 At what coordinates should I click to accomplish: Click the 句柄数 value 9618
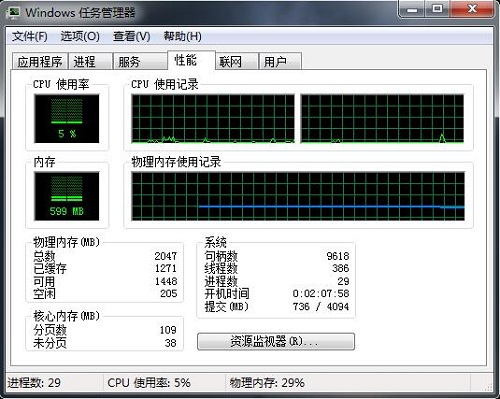[338, 256]
